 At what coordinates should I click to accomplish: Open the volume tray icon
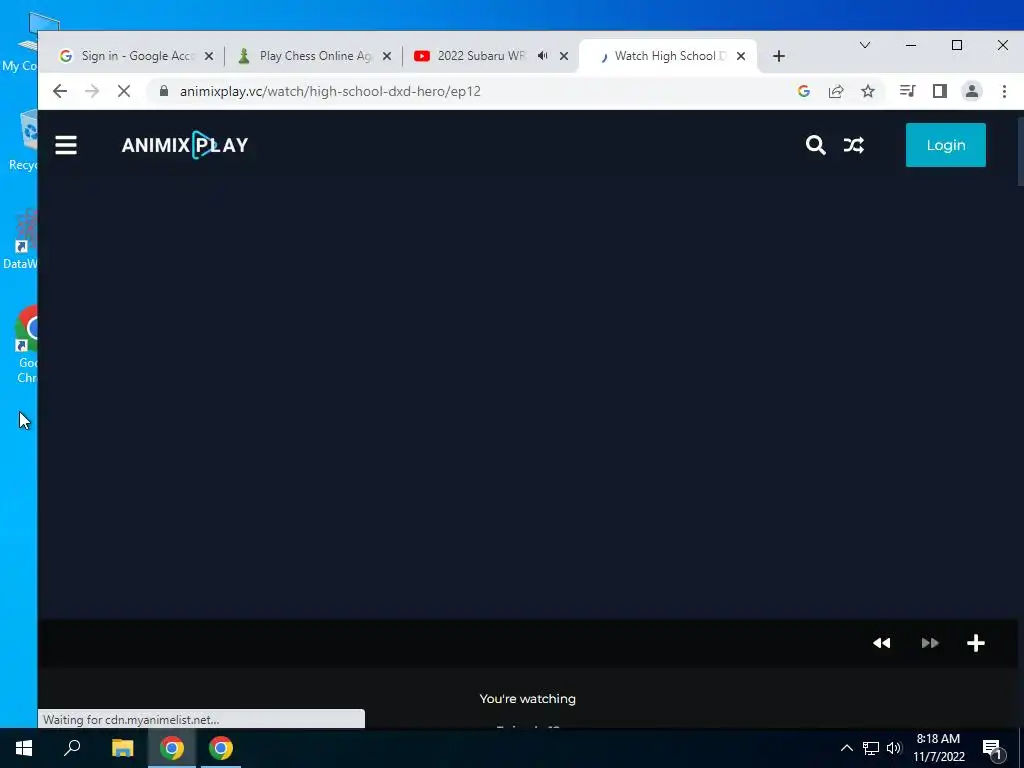(x=894, y=748)
